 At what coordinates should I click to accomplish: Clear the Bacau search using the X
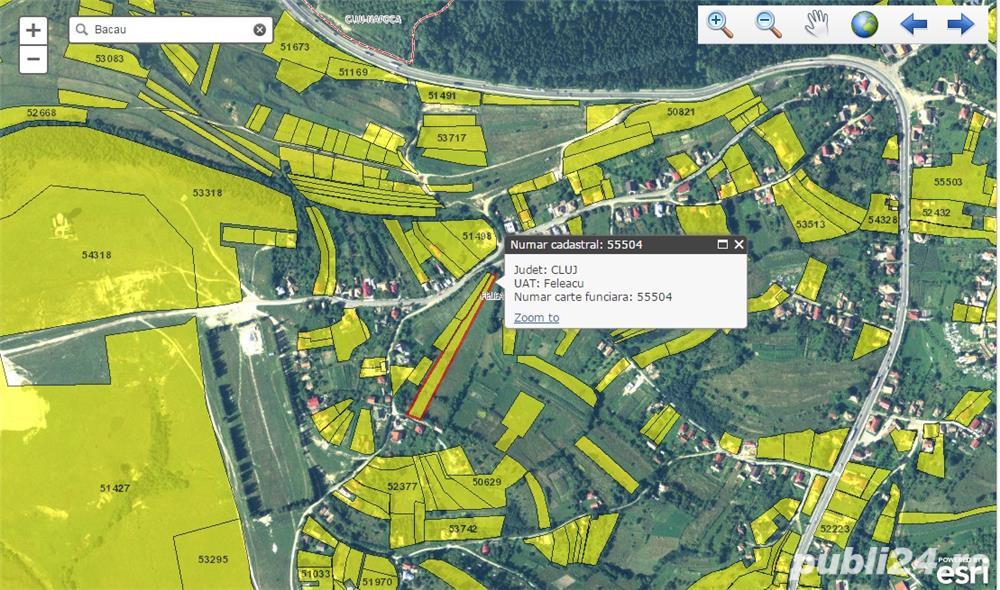click(258, 29)
